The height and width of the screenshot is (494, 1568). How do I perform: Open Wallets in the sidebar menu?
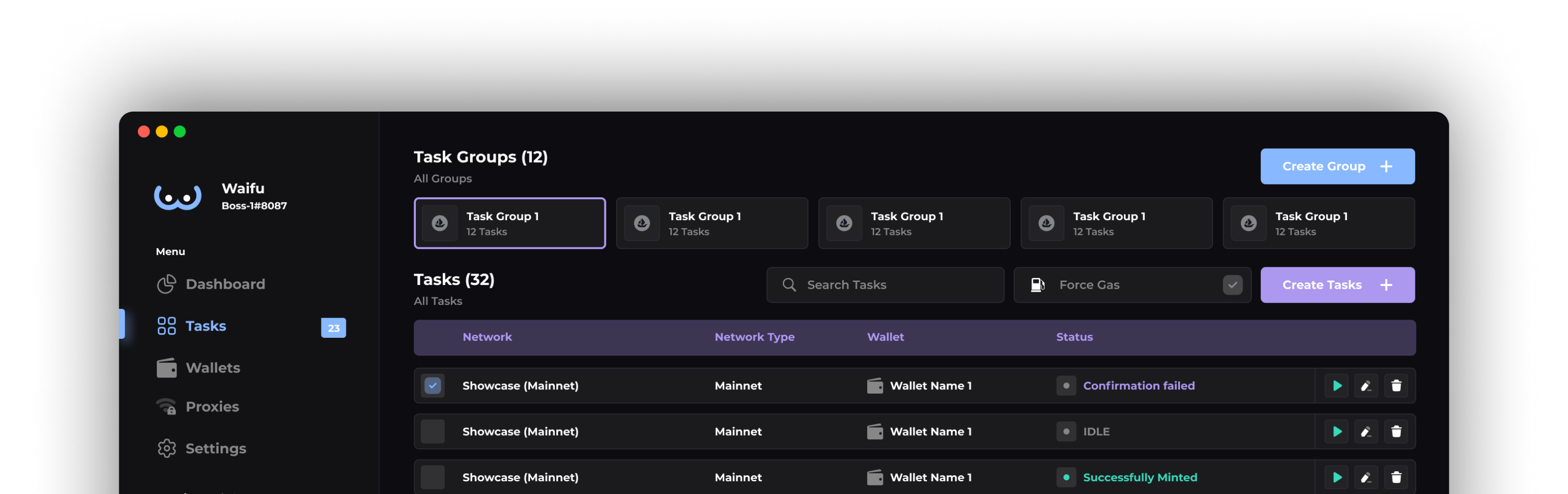pyautogui.click(x=198, y=368)
